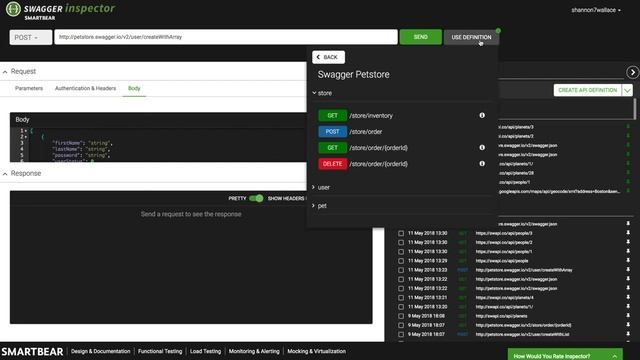Select checkbox for 13:29 swapi people request
Image resolution: width=640 pixels, height=360 pixels.
(x=401, y=261)
